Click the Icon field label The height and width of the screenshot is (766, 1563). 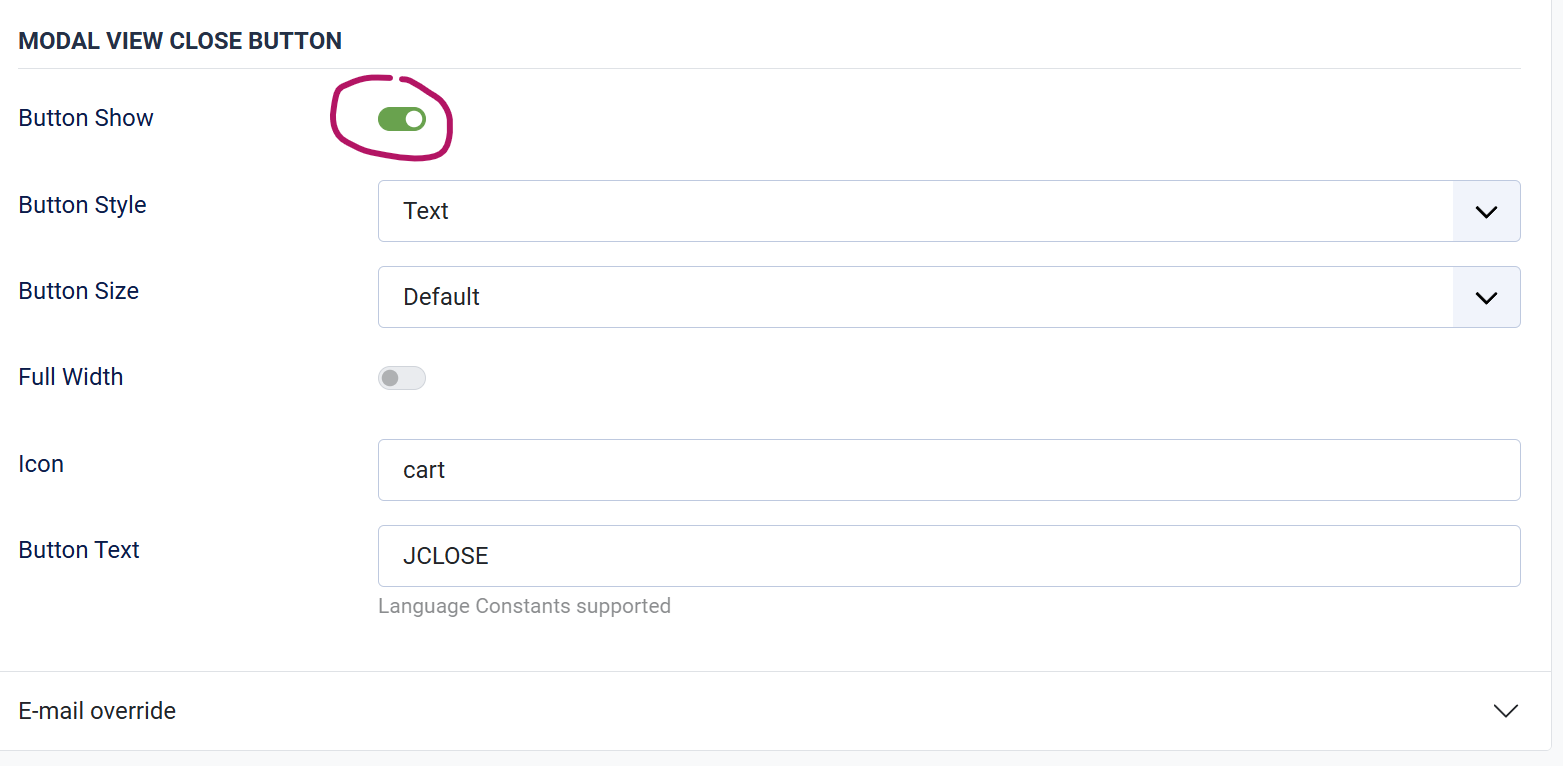(41, 464)
